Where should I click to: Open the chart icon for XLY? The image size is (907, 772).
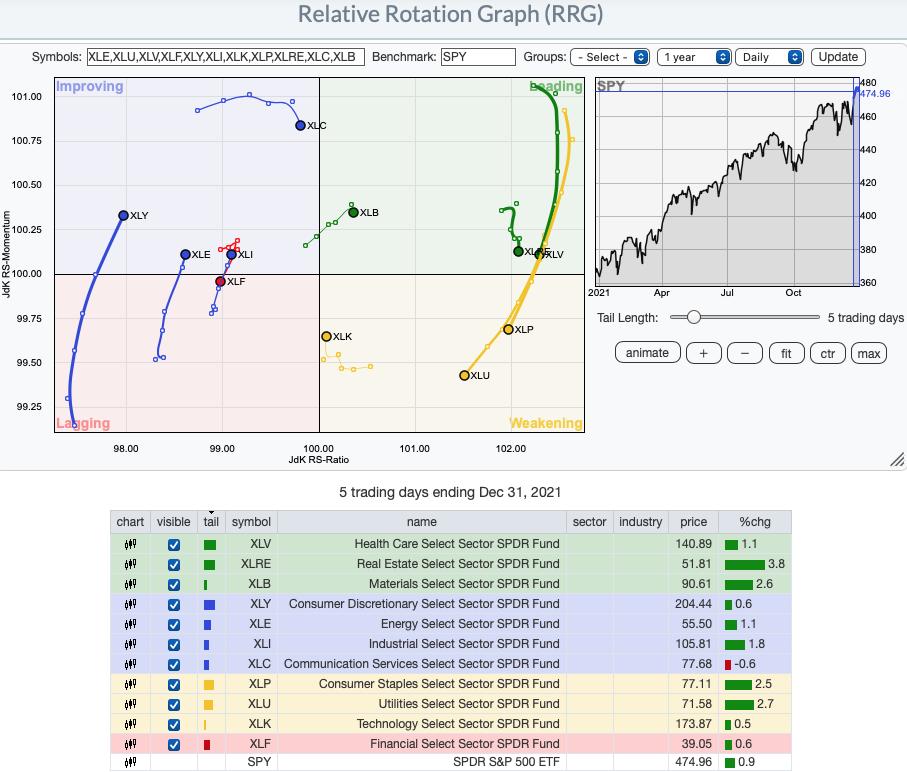(130, 604)
